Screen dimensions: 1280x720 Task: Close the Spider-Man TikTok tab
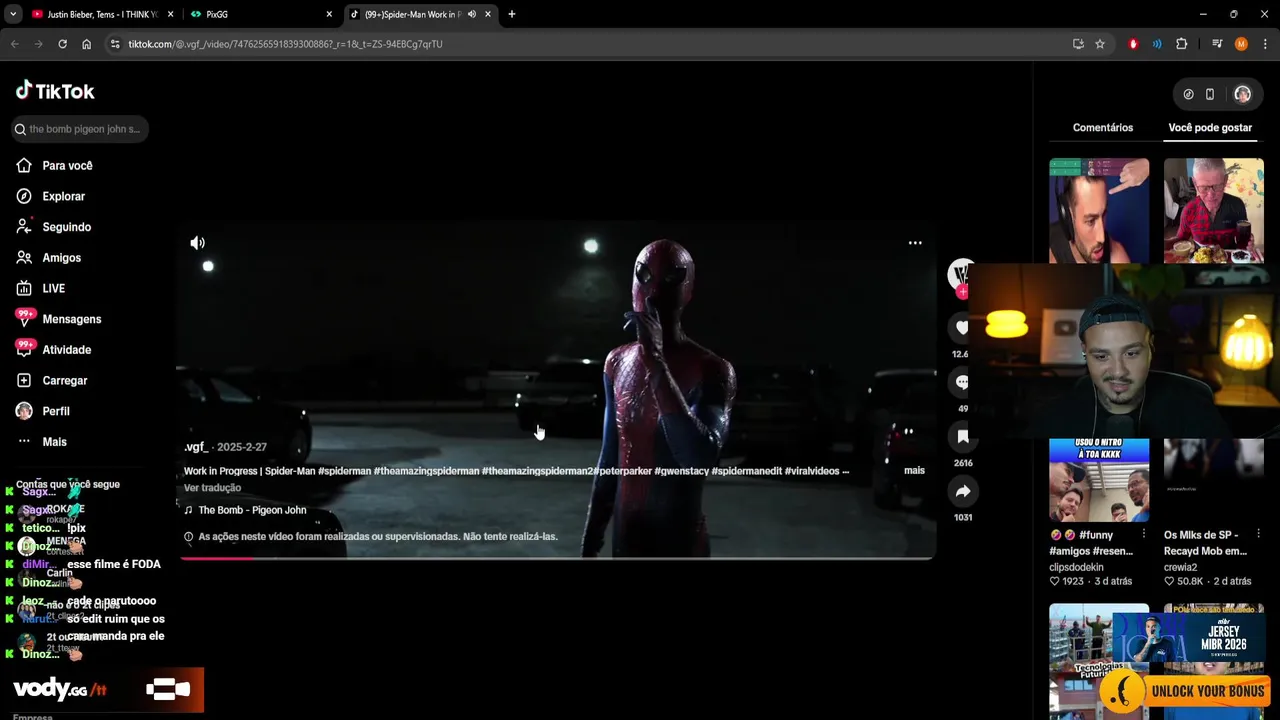[x=488, y=14]
